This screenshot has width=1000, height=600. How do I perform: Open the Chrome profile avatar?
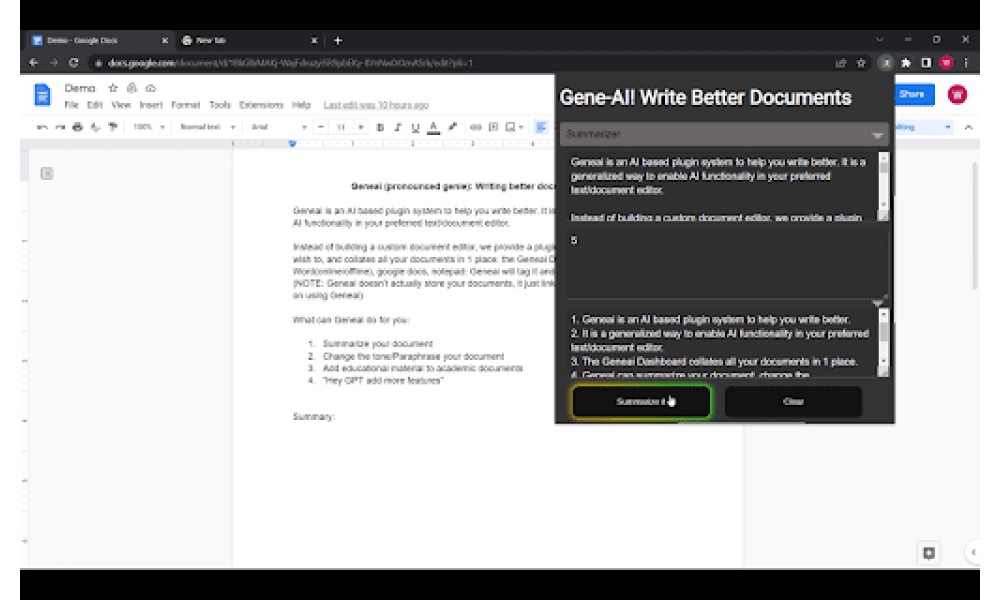946,62
